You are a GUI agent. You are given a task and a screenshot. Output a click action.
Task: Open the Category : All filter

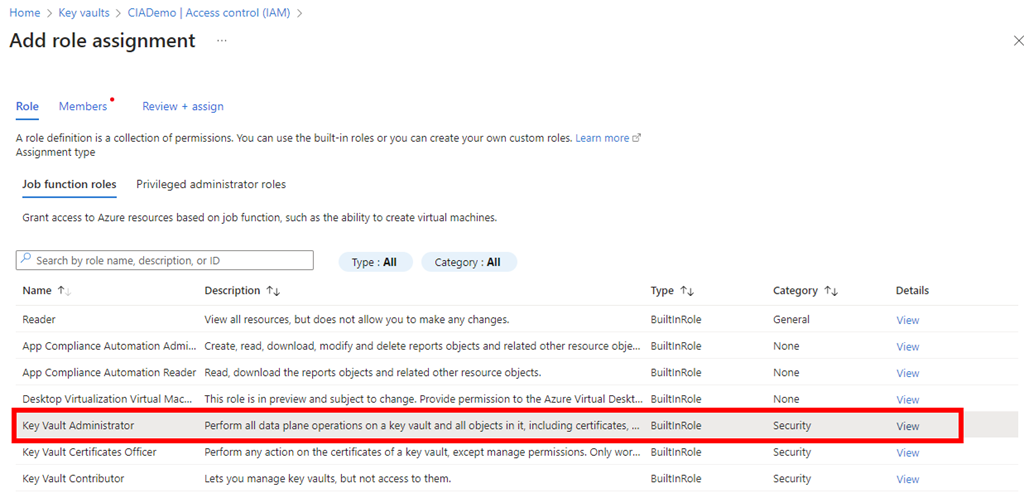[468, 262]
